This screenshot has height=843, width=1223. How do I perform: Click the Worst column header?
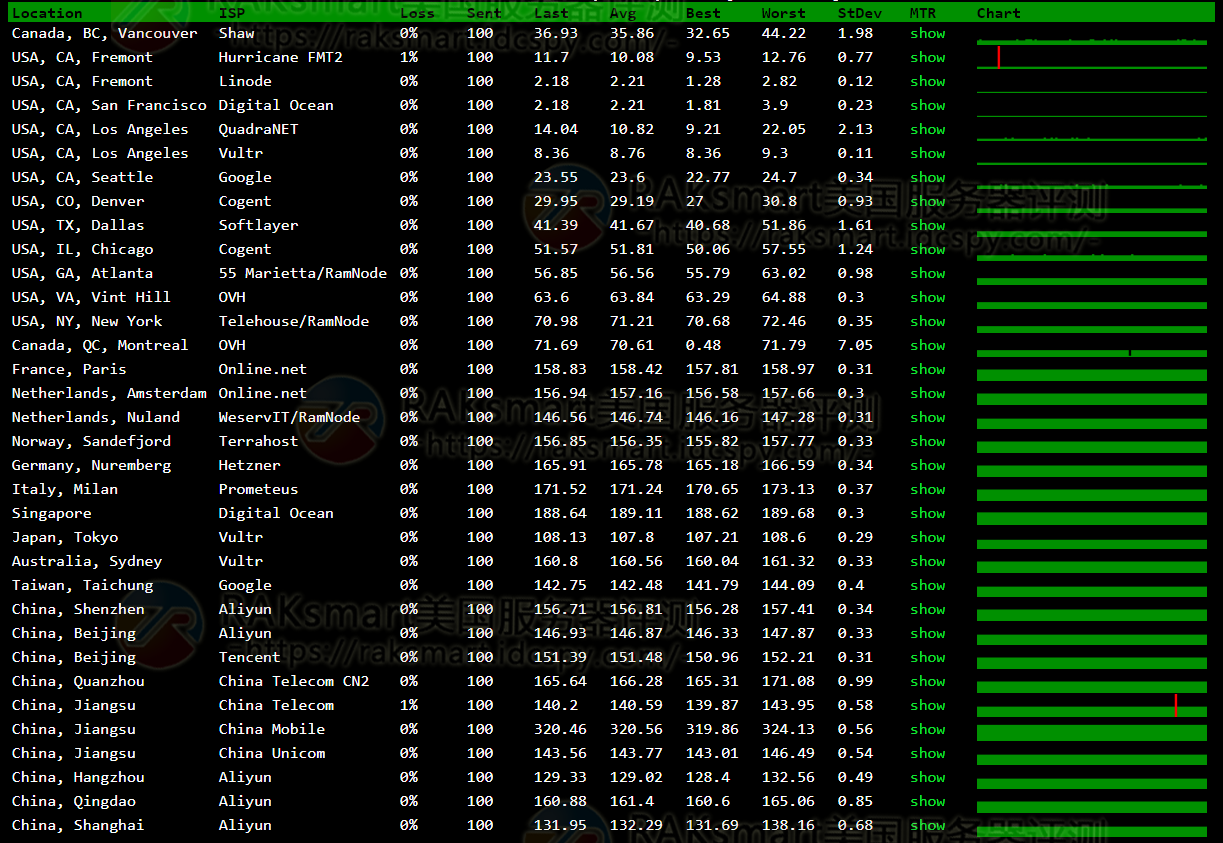coord(783,13)
